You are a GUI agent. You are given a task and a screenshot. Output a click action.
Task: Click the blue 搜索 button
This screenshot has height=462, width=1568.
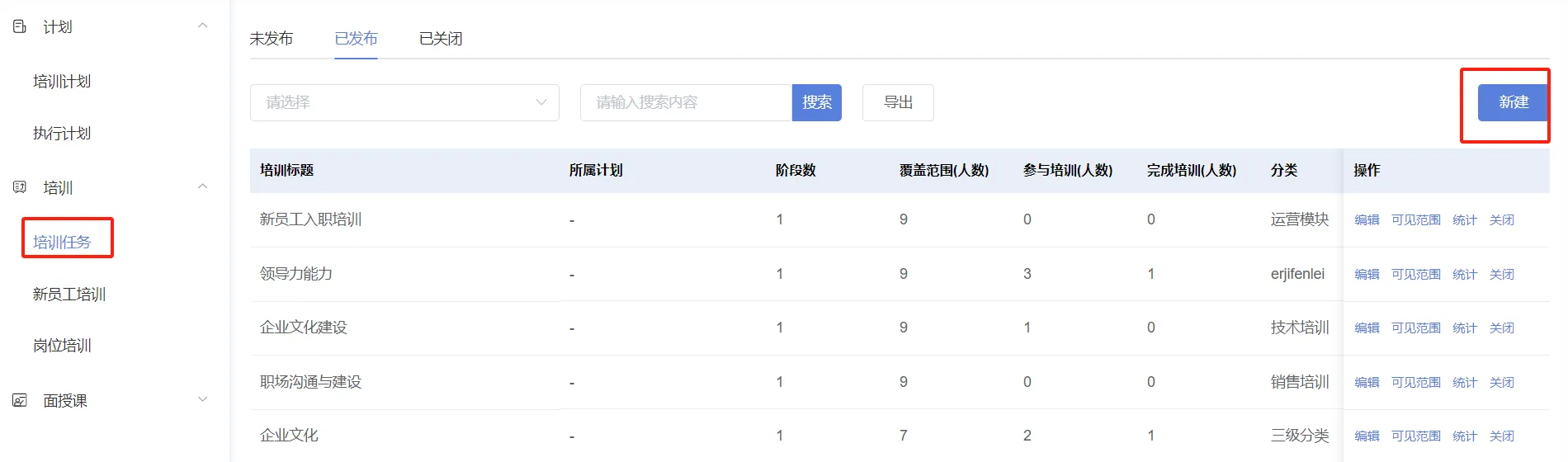817,102
